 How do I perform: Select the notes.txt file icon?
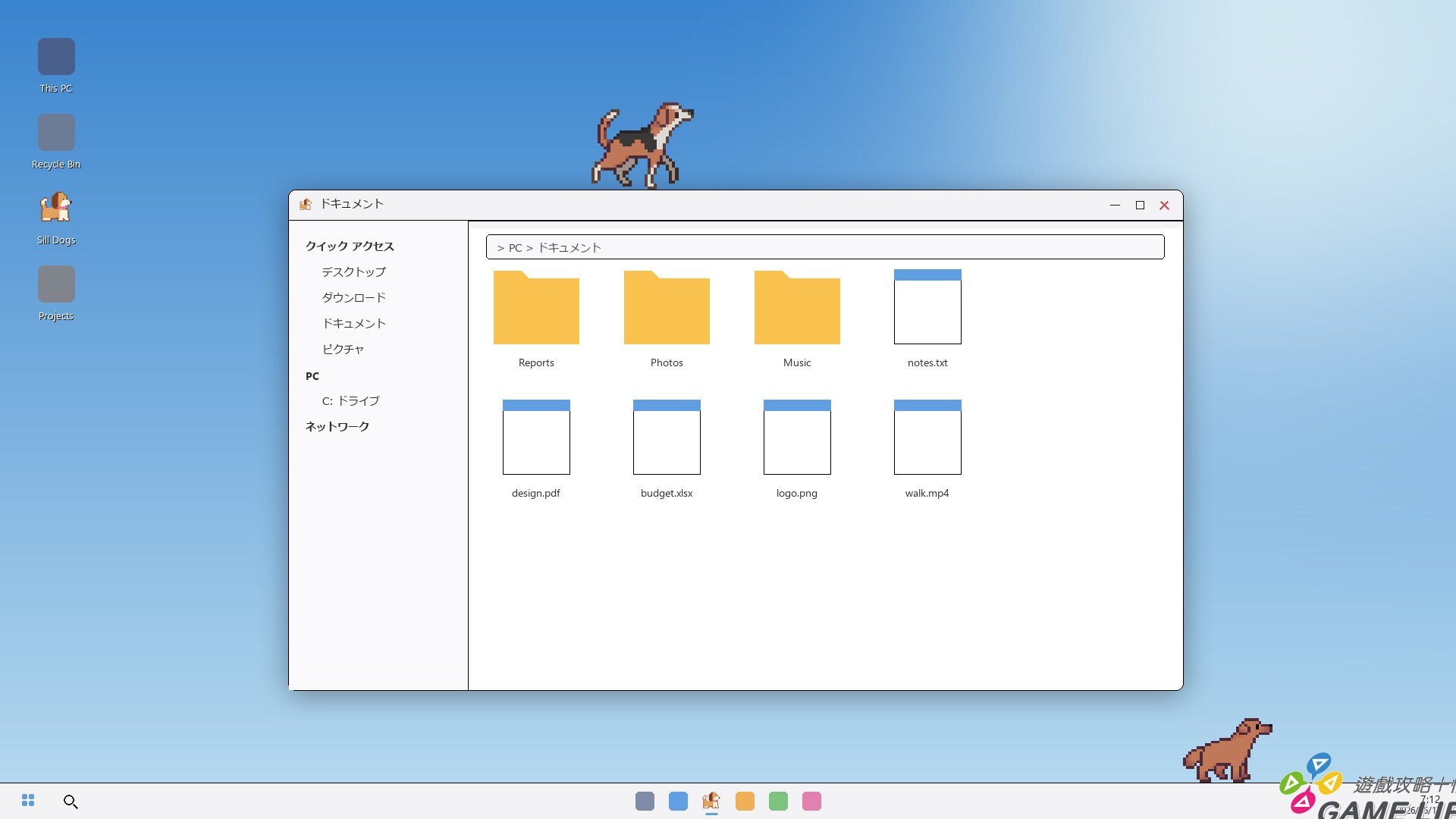(927, 306)
